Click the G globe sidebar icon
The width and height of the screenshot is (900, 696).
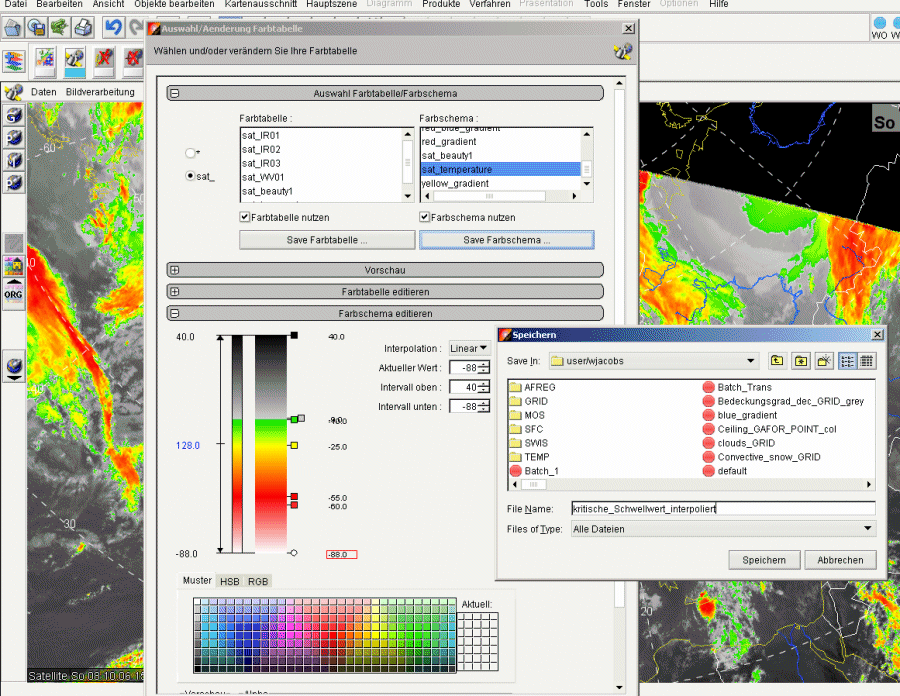pyautogui.click(x=14, y=115)
